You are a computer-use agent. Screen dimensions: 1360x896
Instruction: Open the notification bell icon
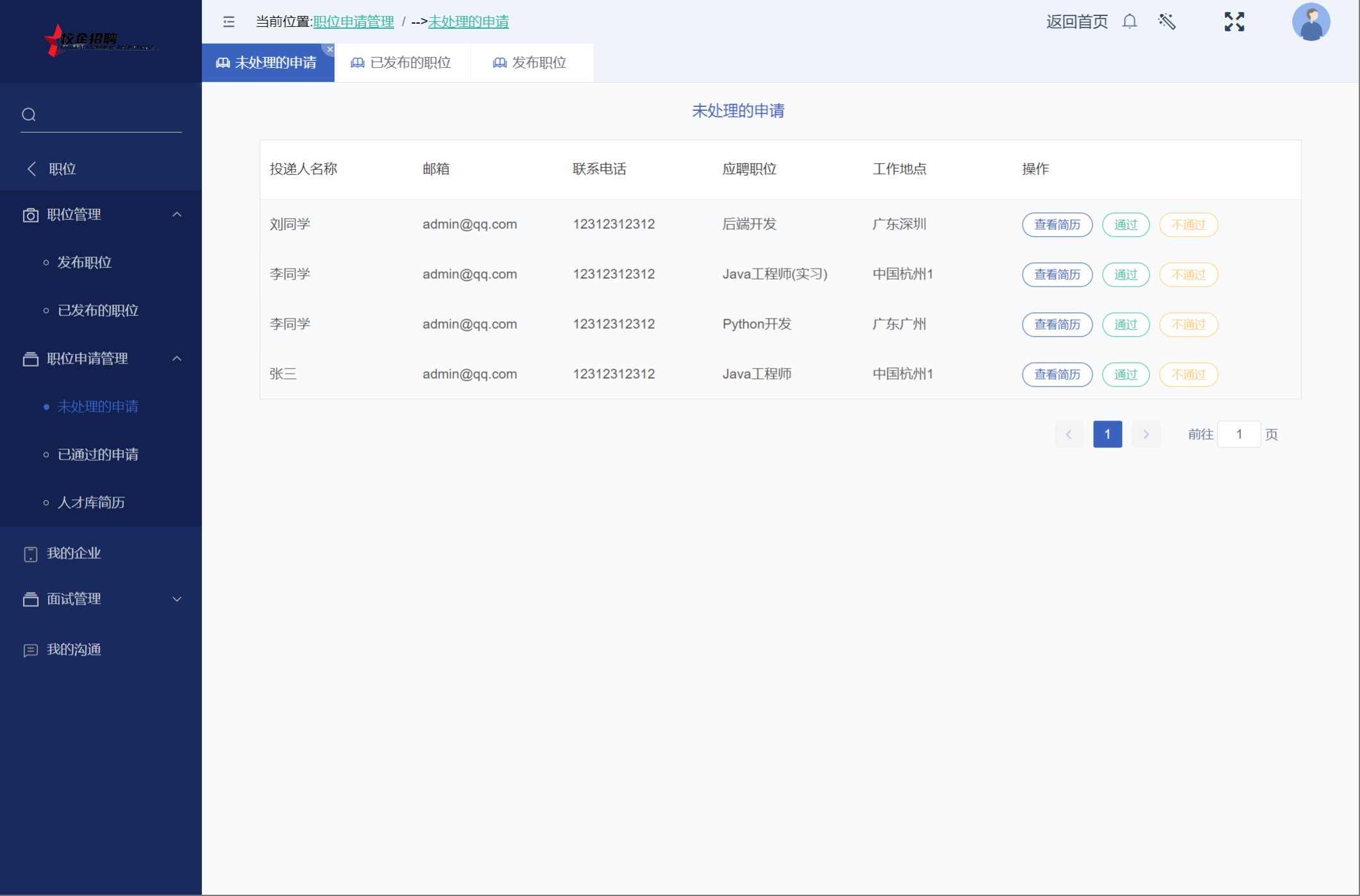[1129, 22]
